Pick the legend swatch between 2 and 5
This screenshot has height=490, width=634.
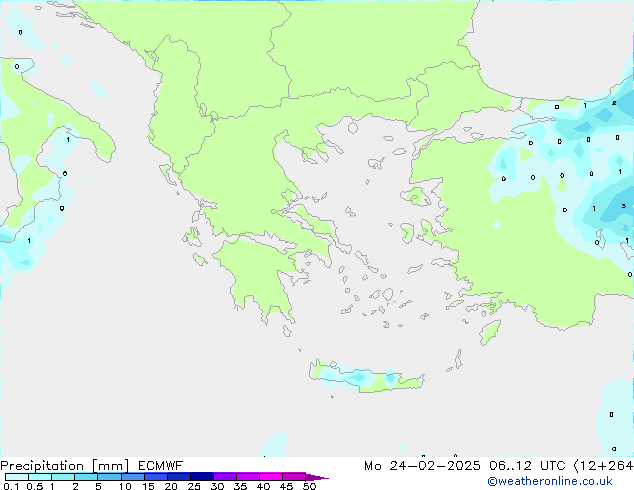(x=86, y=477)
